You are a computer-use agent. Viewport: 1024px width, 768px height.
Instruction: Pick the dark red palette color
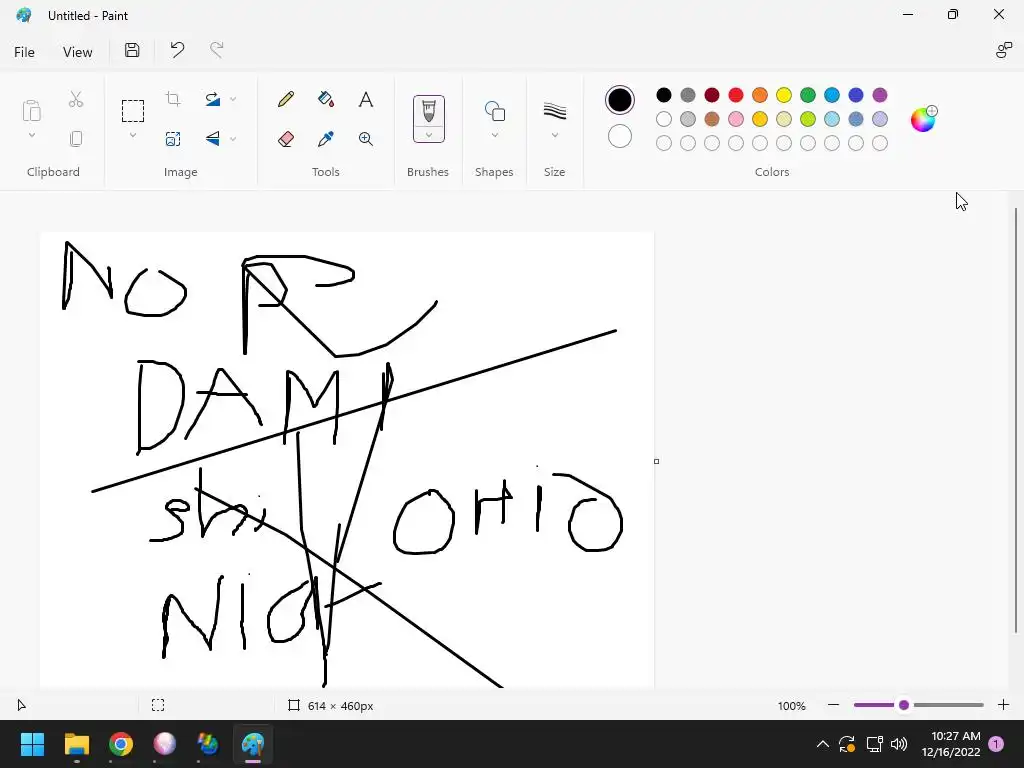(712, 95)
